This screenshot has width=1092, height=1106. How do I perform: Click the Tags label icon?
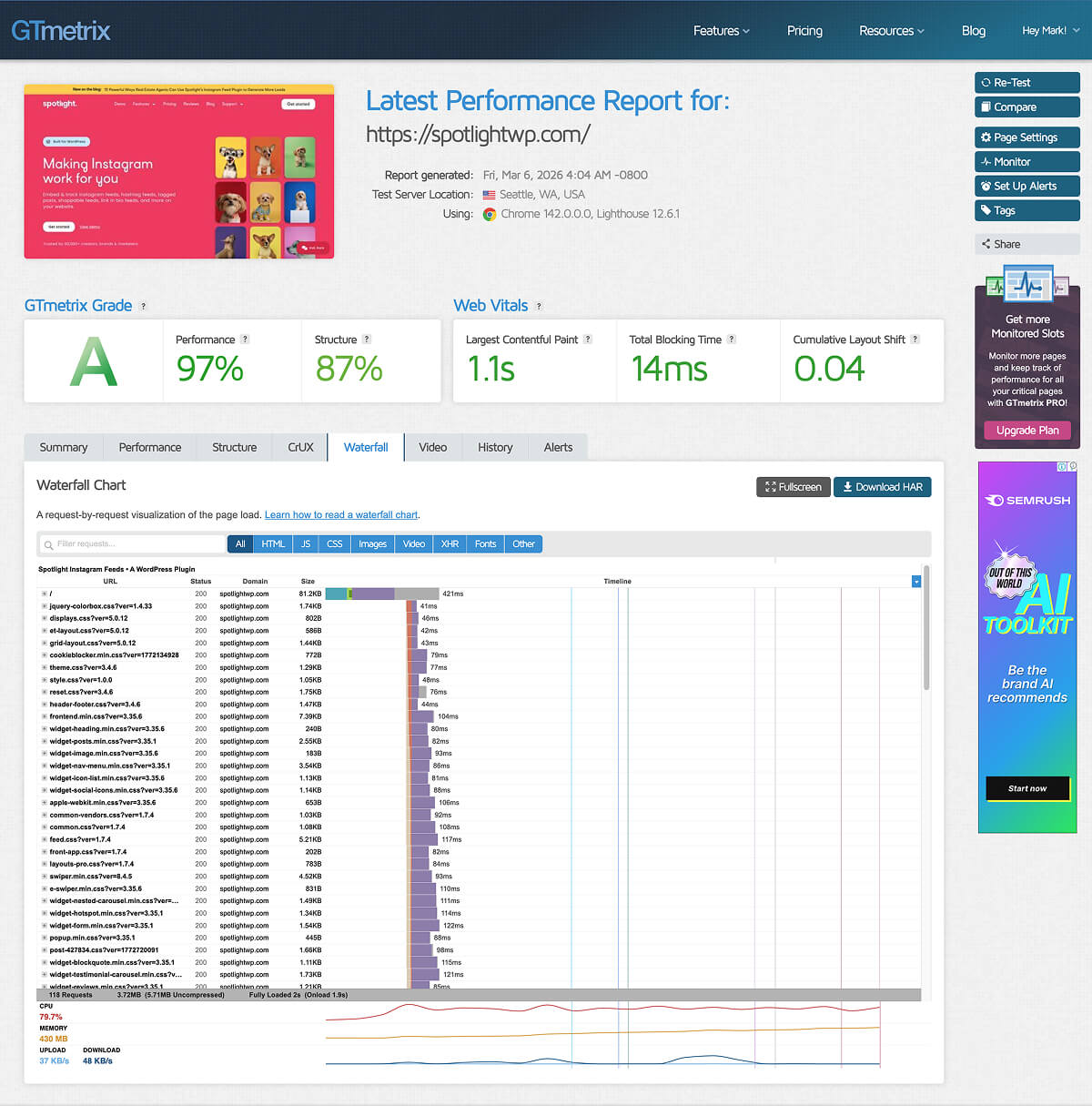(986, 210)
